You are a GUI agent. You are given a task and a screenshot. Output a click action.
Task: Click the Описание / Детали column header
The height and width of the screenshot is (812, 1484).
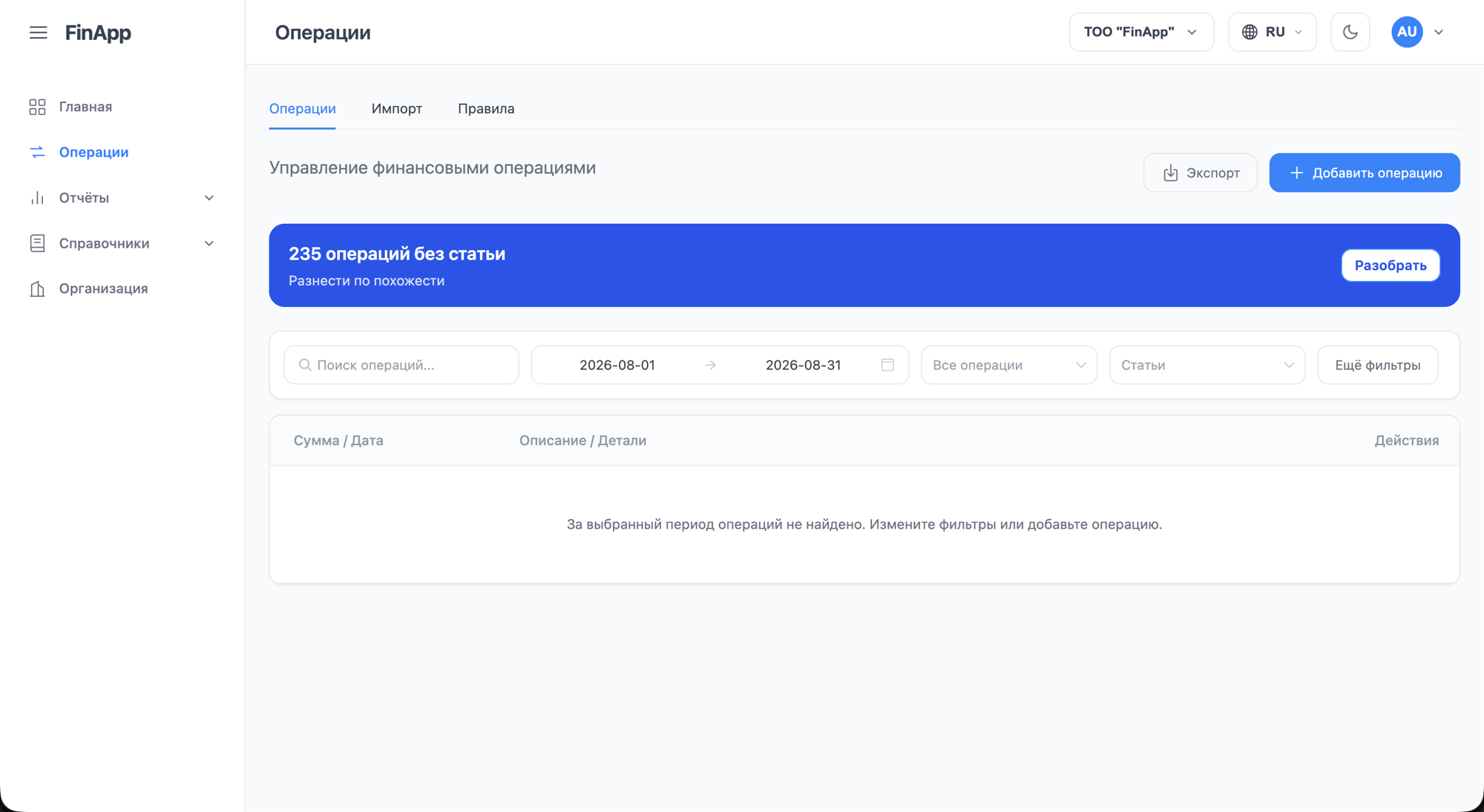pos(582,440)
